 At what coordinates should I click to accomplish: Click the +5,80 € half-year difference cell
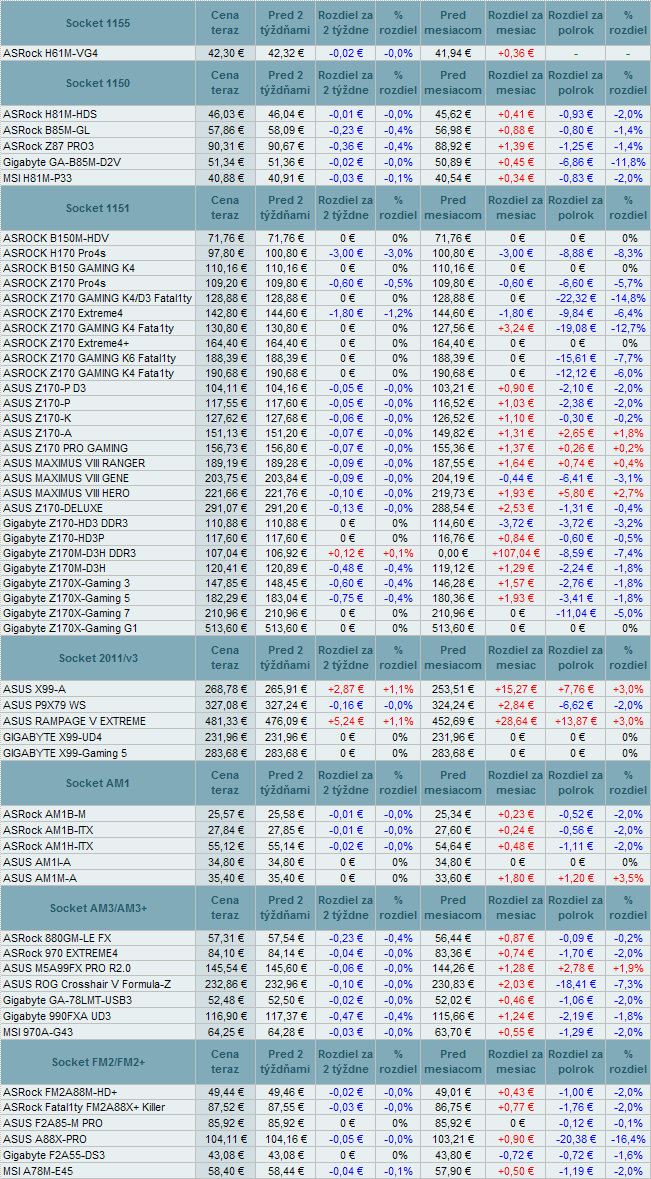tap(575, 493)
